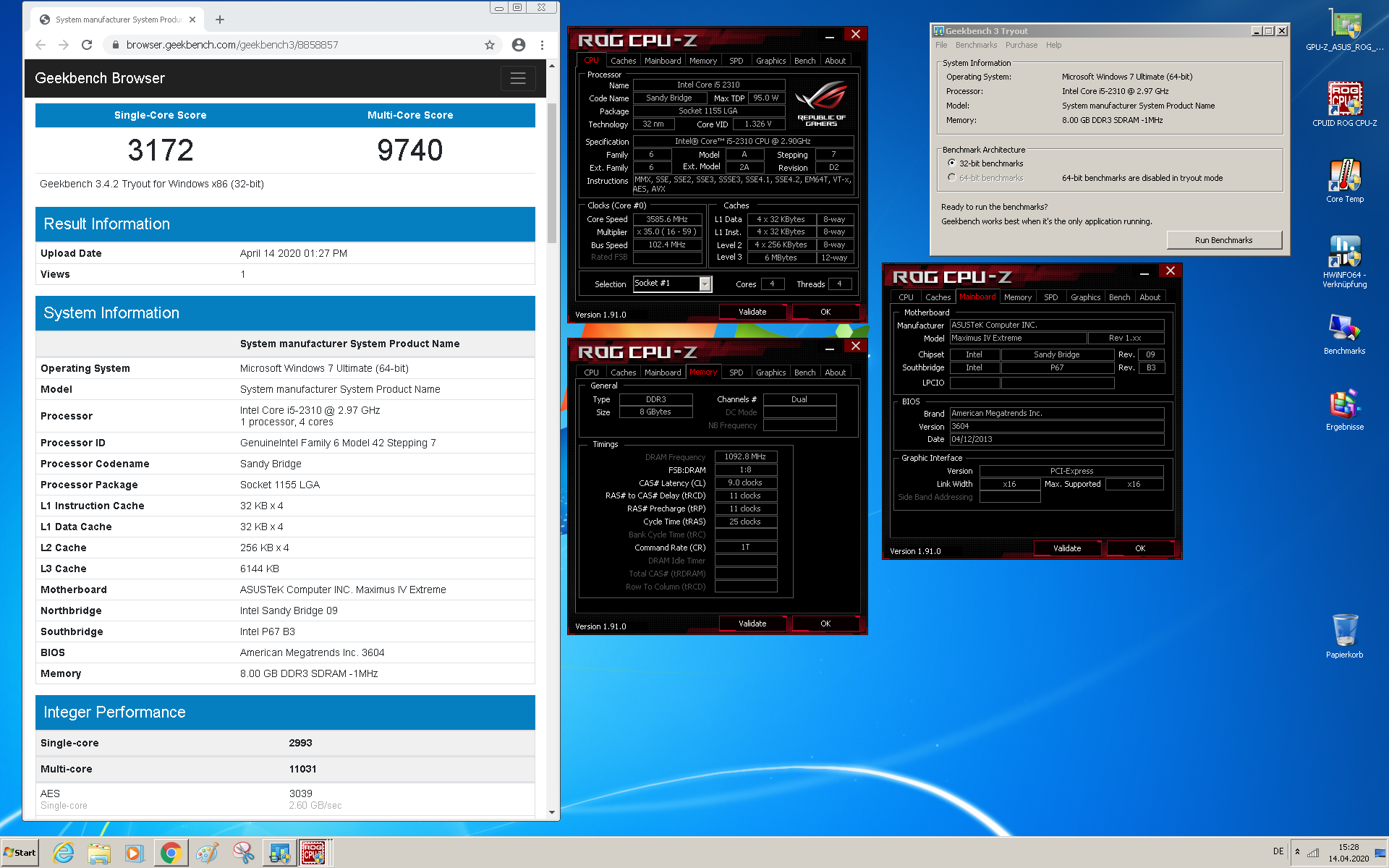Image resolution: width=1389 pixels, height=868 pixels.
Task: Select CPUID ROG CPU-Z desktop icon
Action: pos(1345,105)
